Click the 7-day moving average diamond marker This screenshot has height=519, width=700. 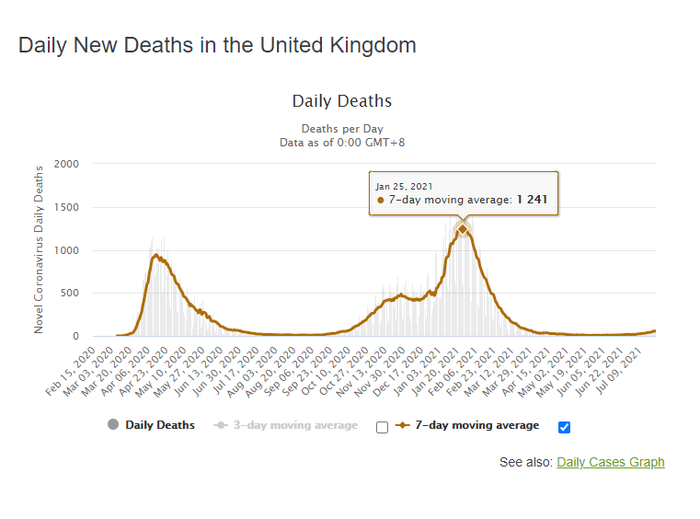pos(404,426)
